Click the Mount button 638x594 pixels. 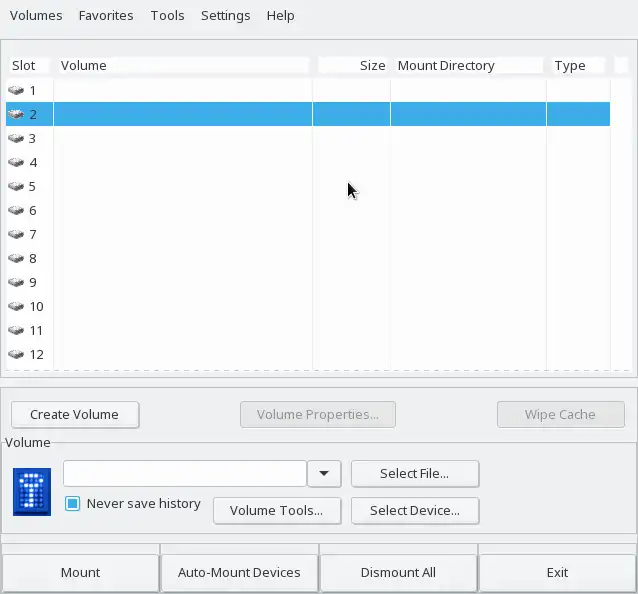80,573
